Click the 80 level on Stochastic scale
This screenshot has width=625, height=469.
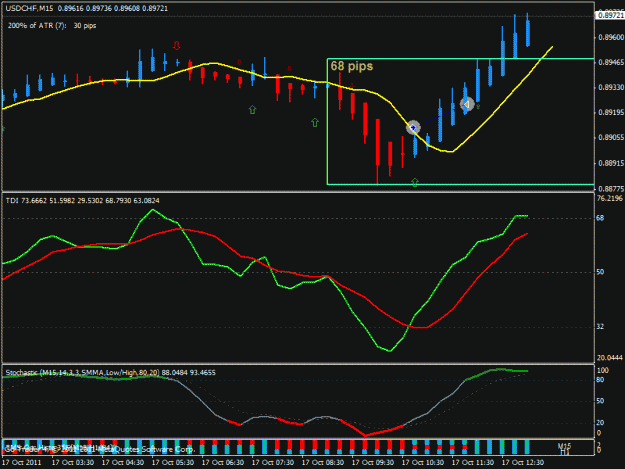[x=601, y=380]
